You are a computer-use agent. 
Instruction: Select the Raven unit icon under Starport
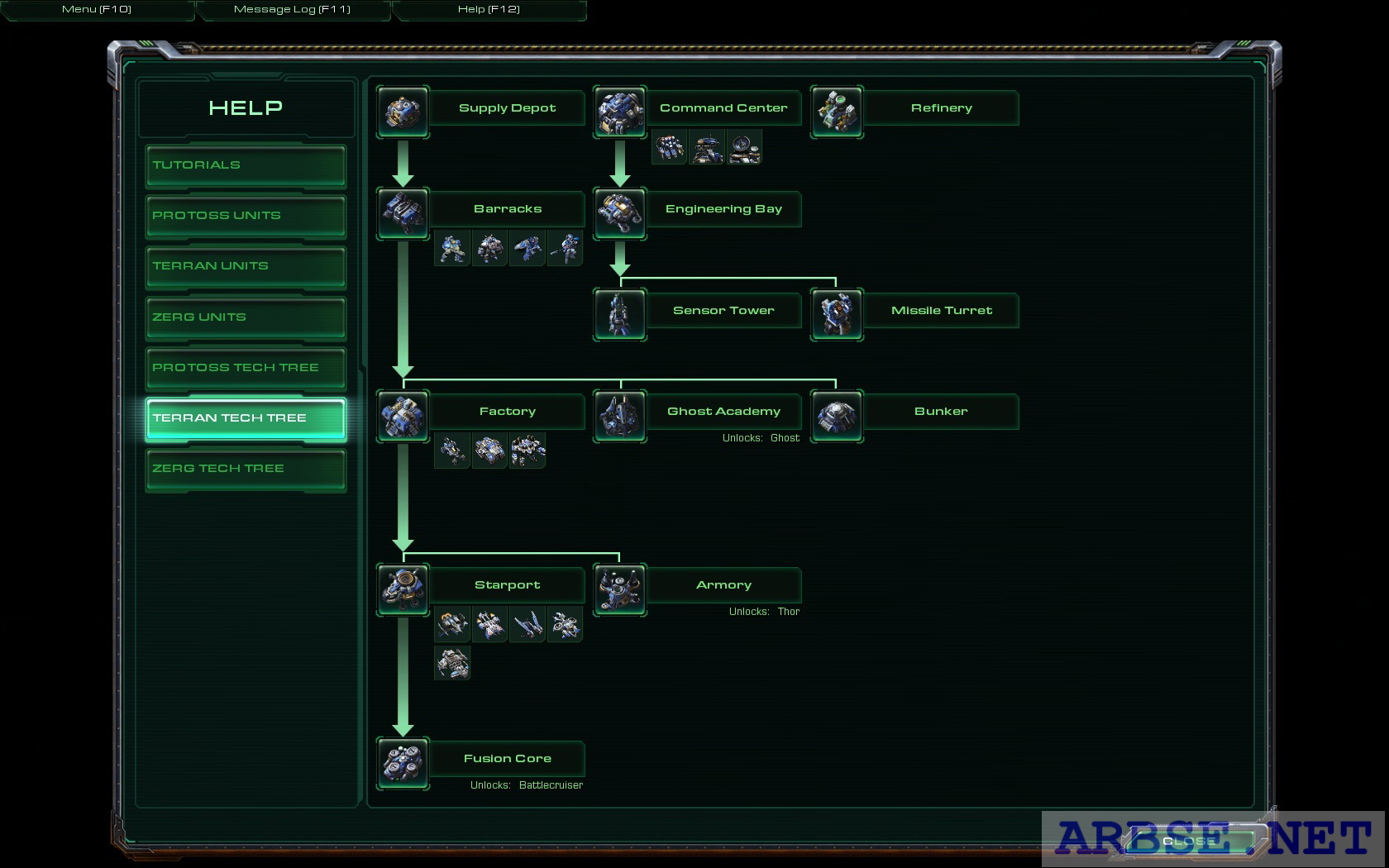click(x=565, y=624)
